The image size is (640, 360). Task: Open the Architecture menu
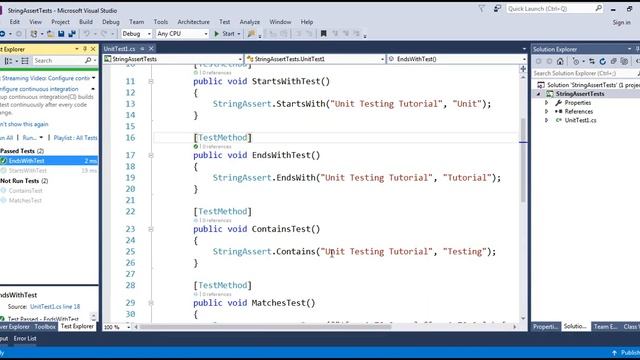(x=193, y=22)
